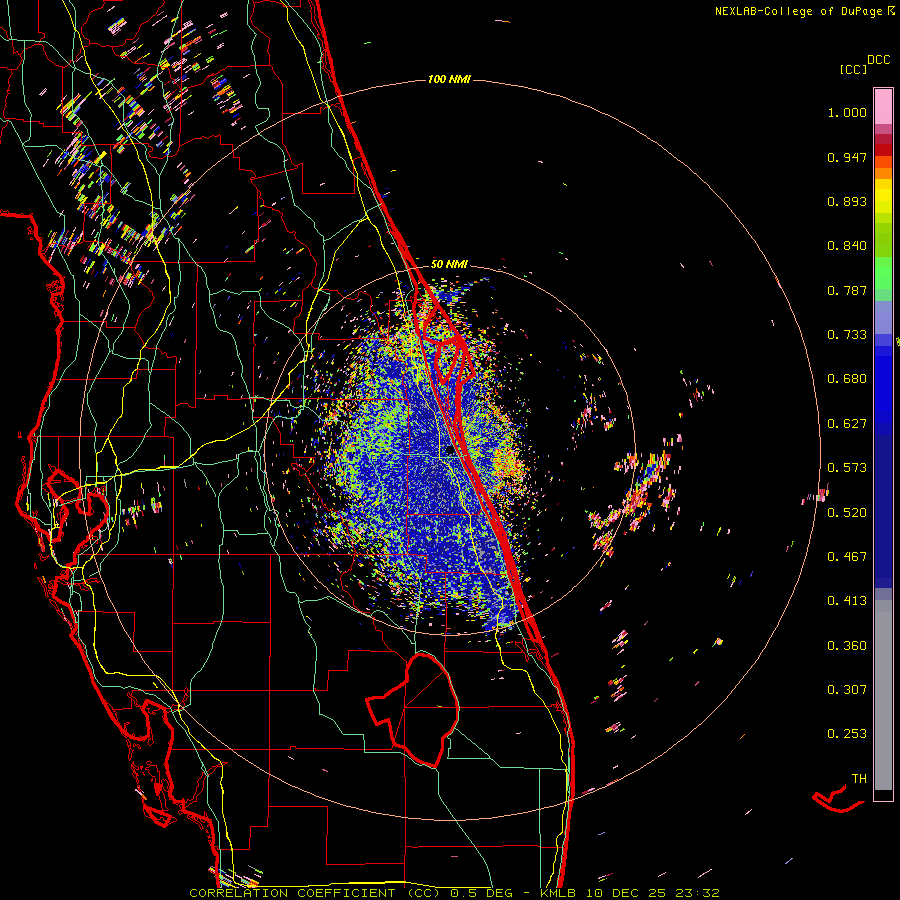The image size is (900, 900).
Task: Click the TH threshold label
Action: (x=859, y=779)
